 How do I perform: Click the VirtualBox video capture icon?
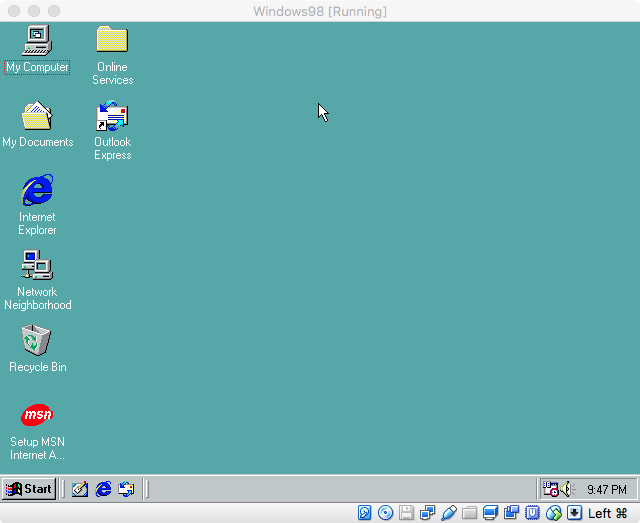point(511,513)
